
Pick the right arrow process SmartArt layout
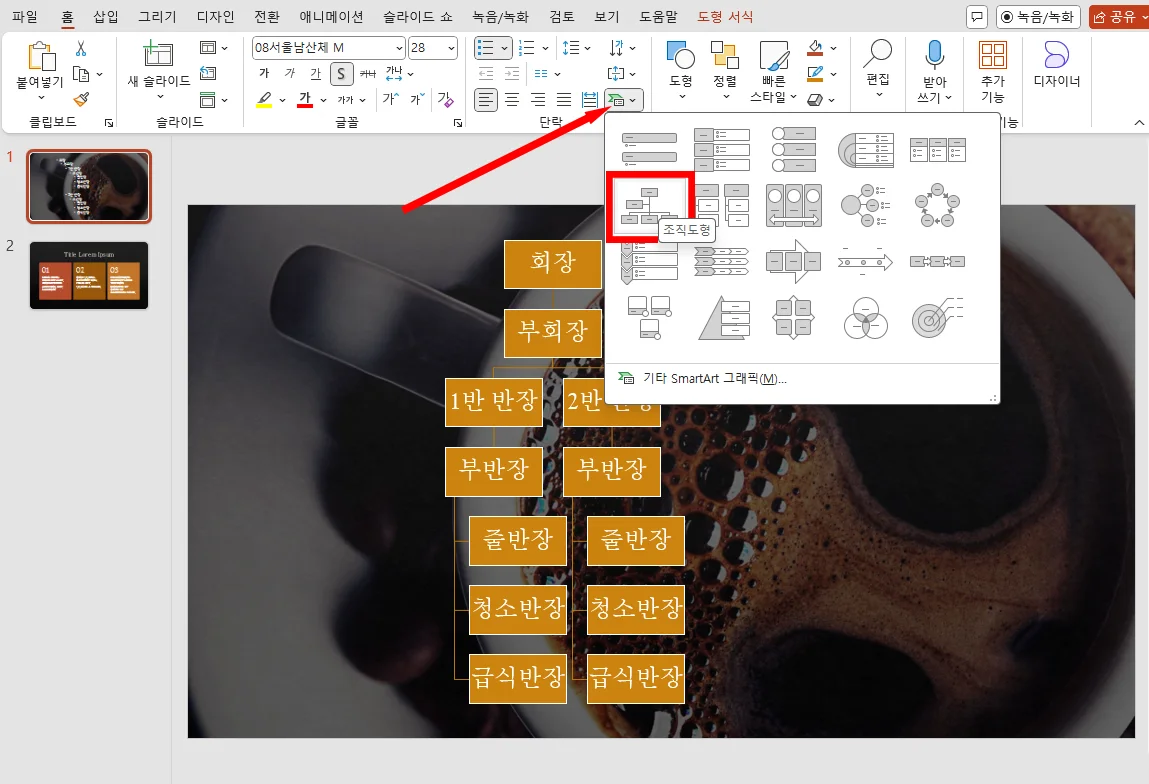tap(793, 262)
